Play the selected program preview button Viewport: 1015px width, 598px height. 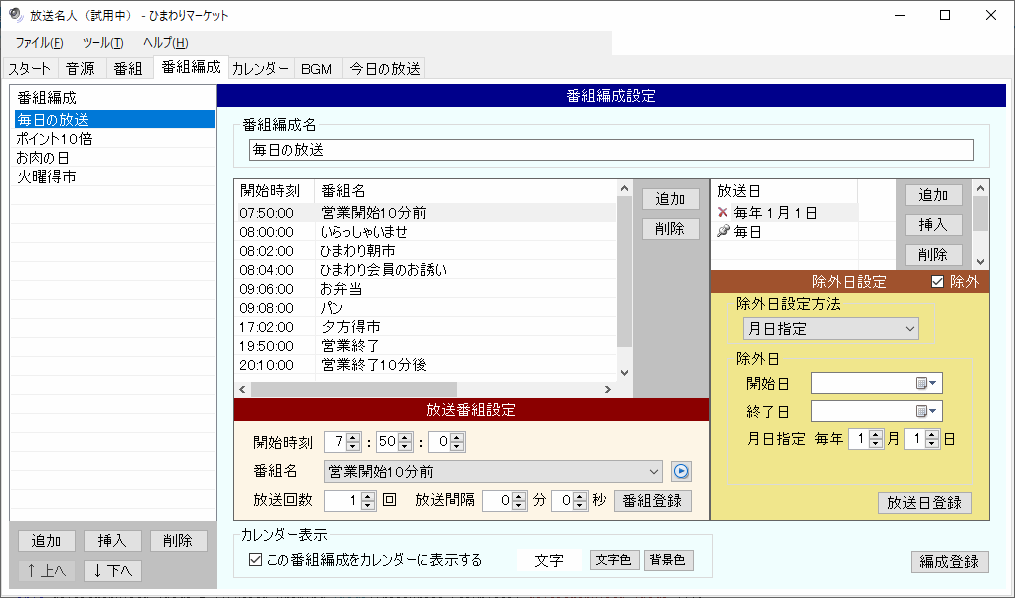pos(681,472)
